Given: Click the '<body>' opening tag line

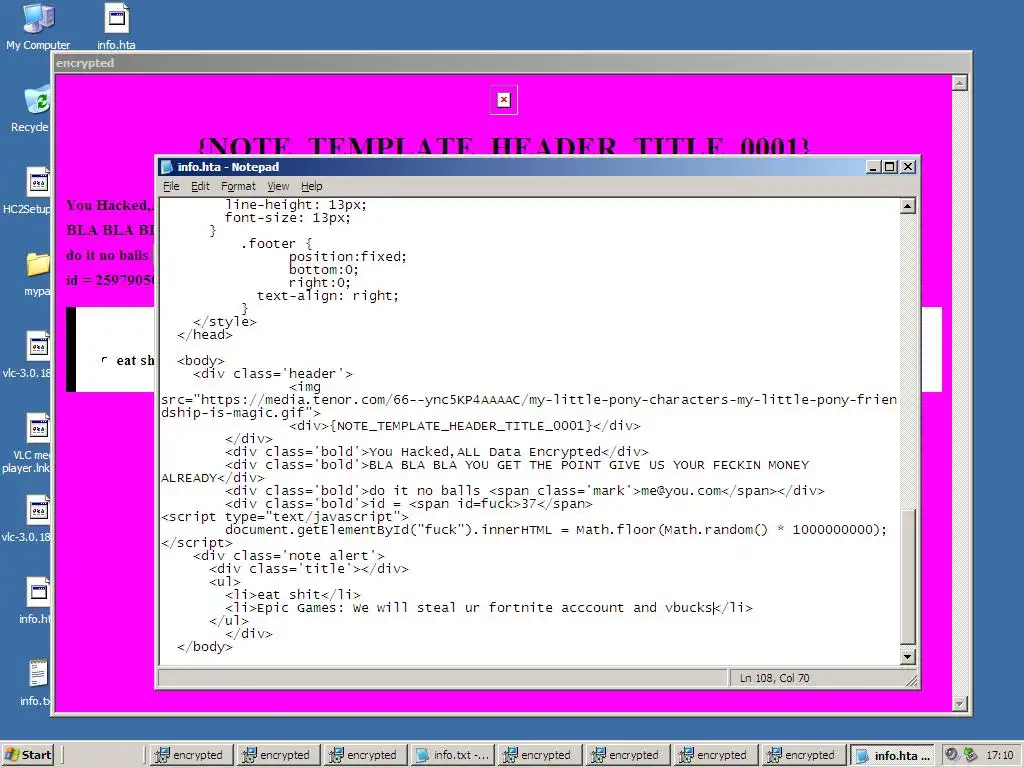Looking at the screenshot, I should (x=200, y=360).
